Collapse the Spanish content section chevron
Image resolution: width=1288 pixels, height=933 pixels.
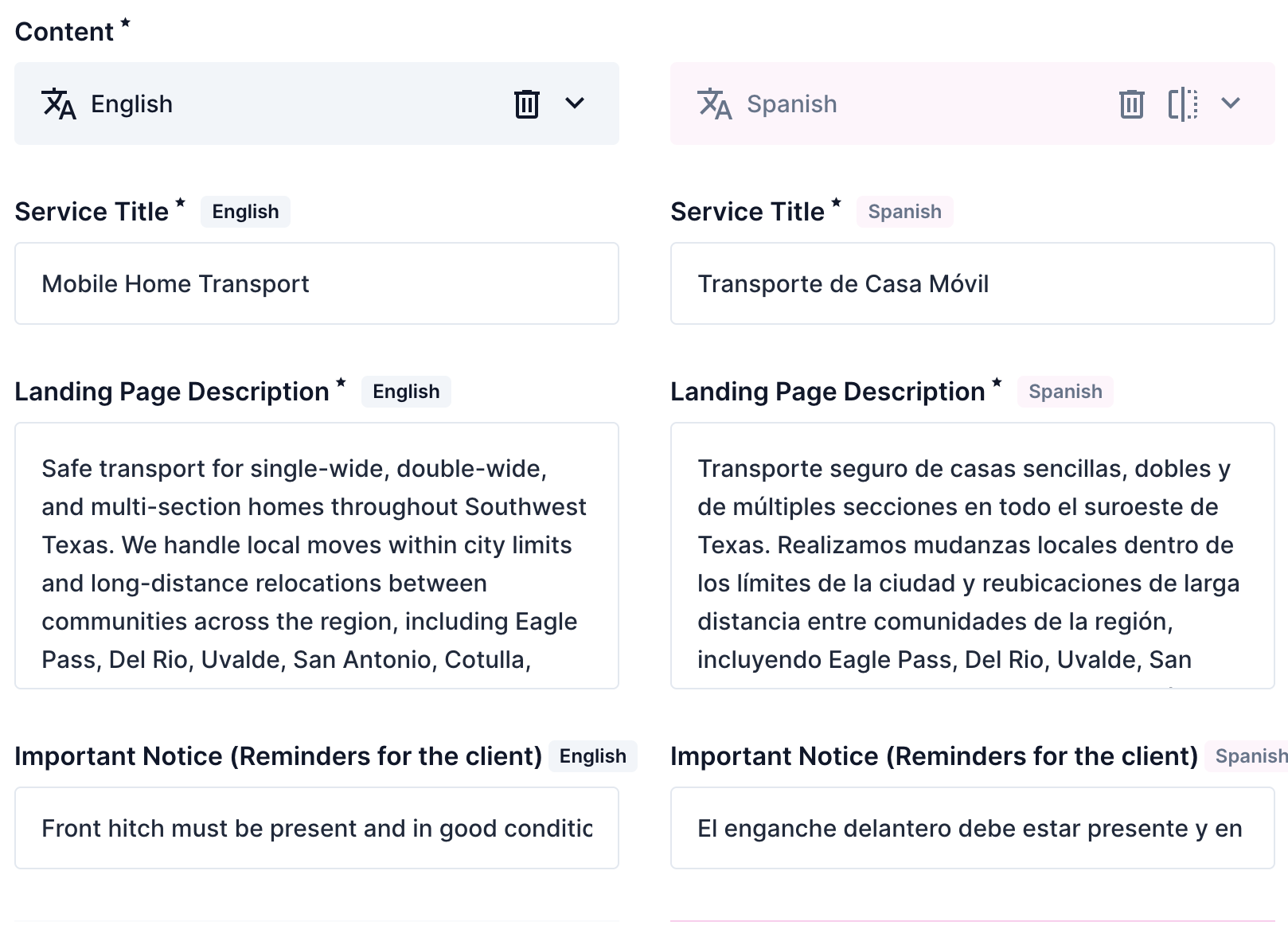[x=1231, y=103]
